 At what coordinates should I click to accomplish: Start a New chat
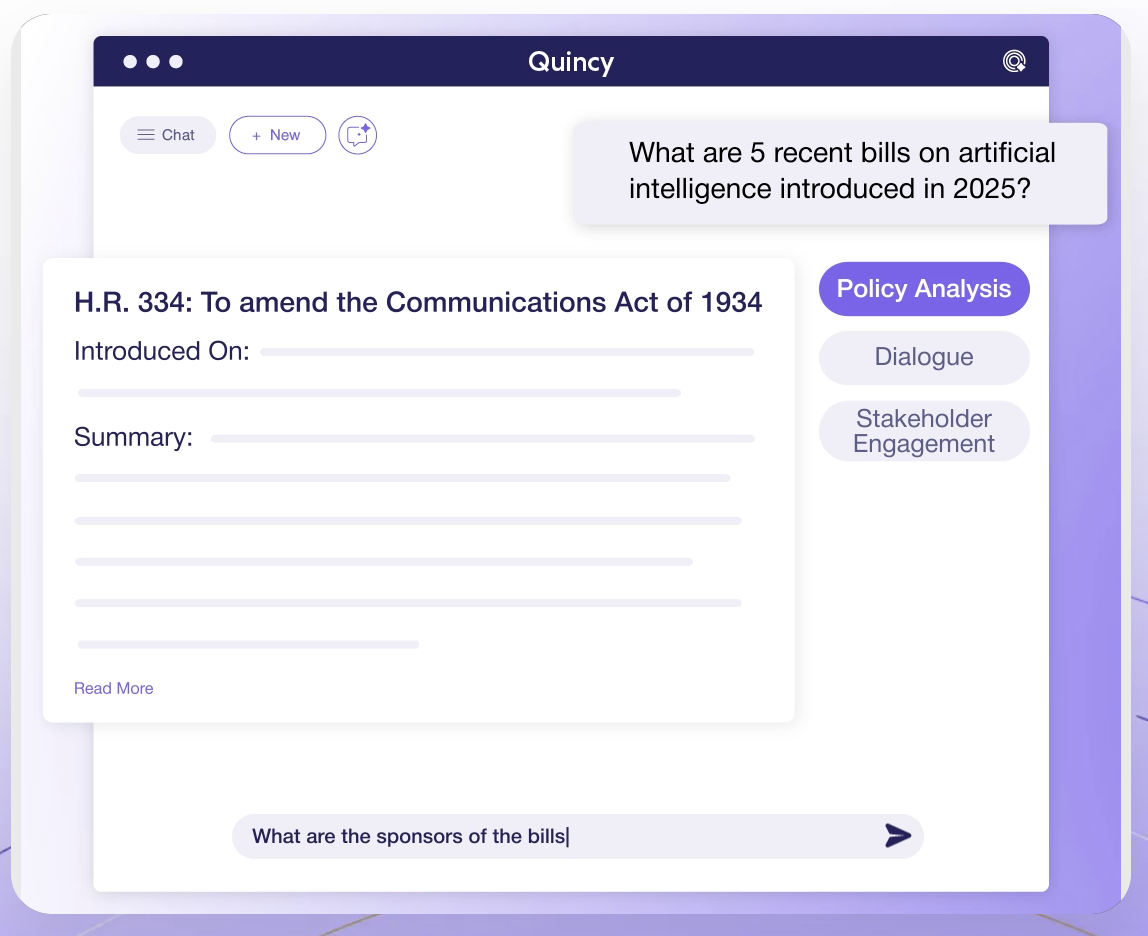(x=277, y=135)
